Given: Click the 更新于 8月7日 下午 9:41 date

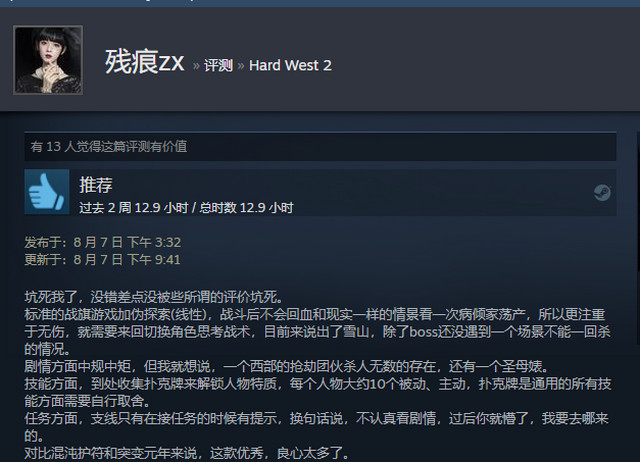Looking at the screenshot, I should click(102, 260).
